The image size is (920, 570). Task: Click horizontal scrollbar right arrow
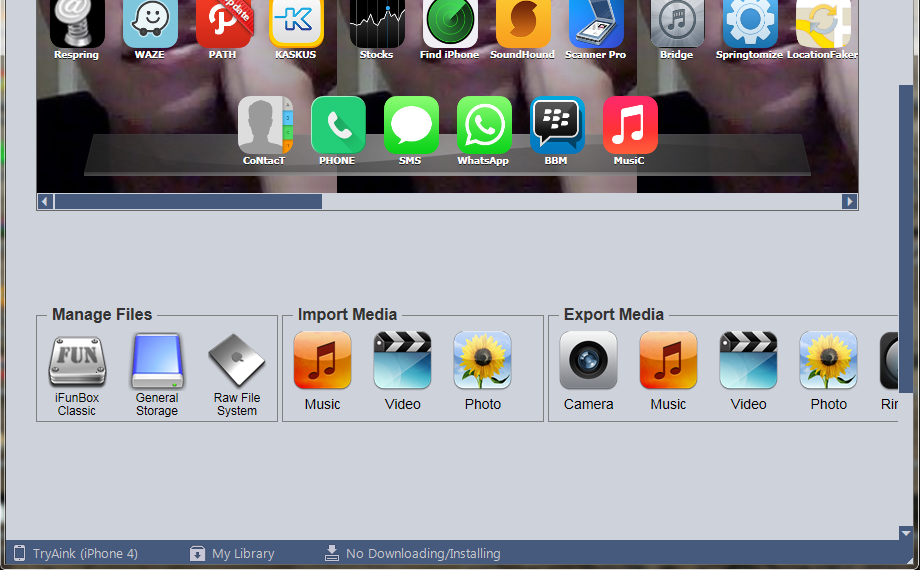pyautogui.click(x=849, y=201)
